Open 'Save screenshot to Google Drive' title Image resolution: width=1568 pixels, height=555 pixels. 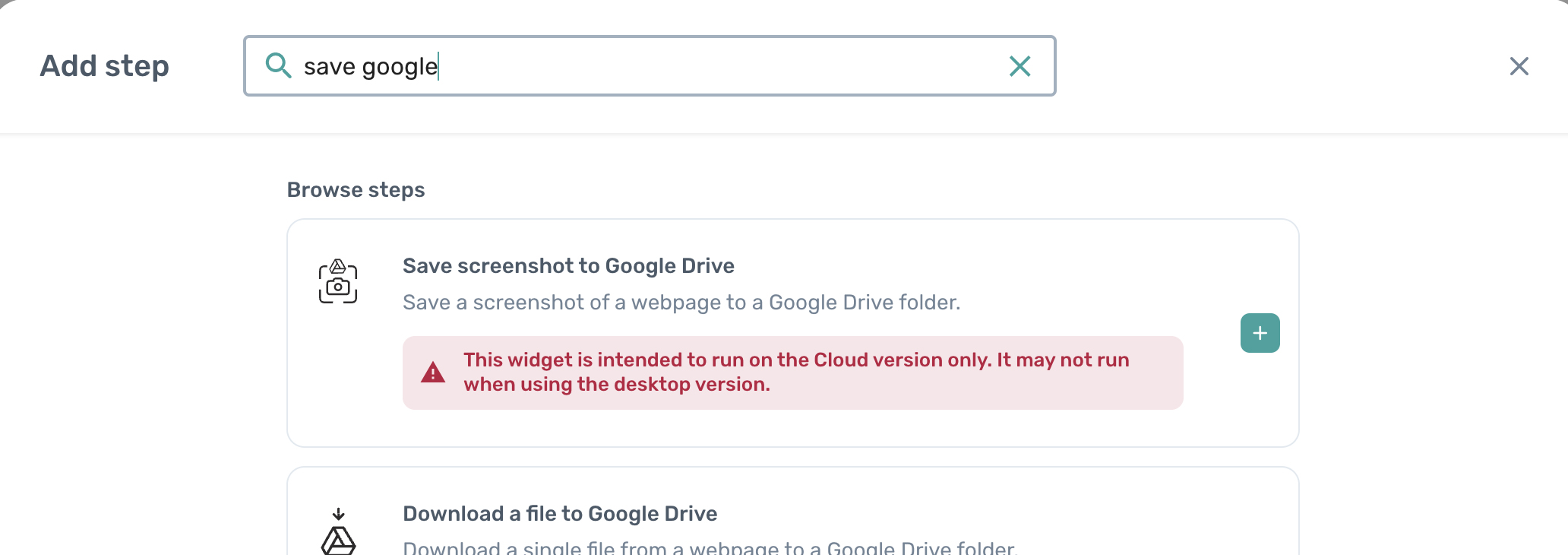tap(568, 266)
